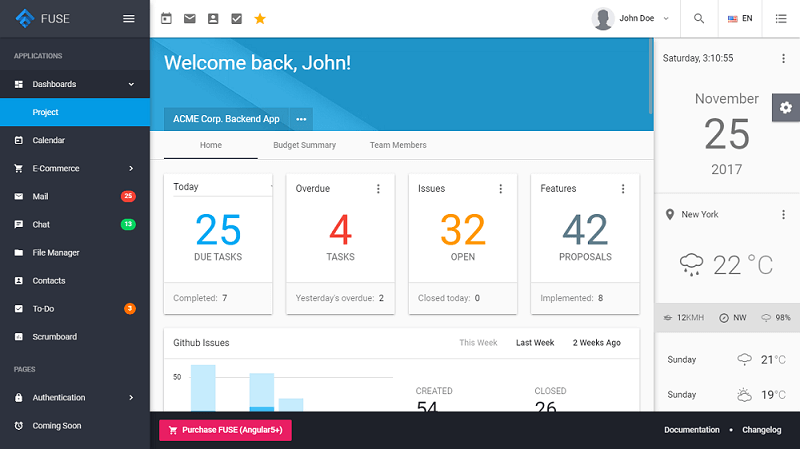Screen dimensions: 800x449
Task: Click the project ellipsis button beside ACME Corp
Action: point(301,119)
